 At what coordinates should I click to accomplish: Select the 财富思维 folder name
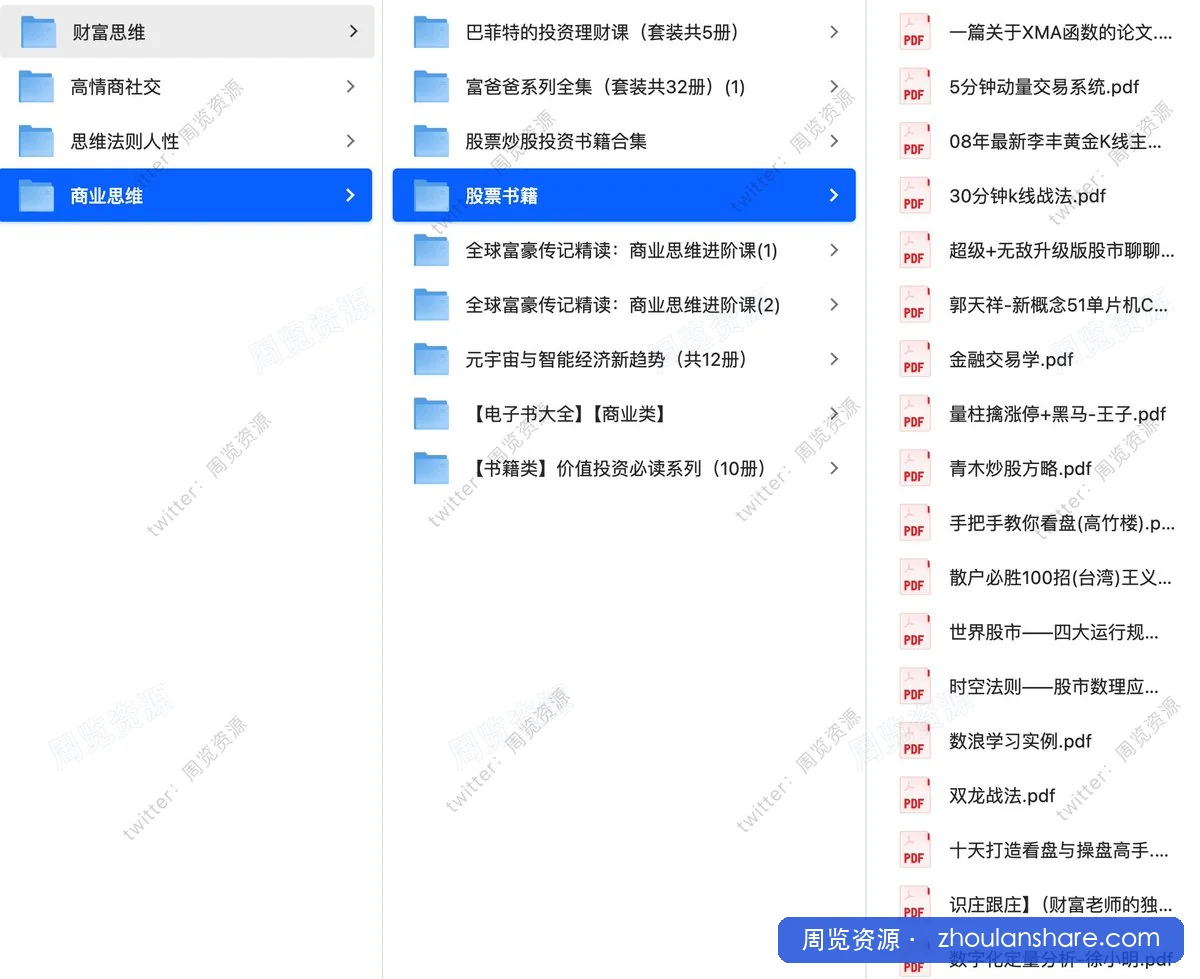pyautogui.click(x=109, y=32)
